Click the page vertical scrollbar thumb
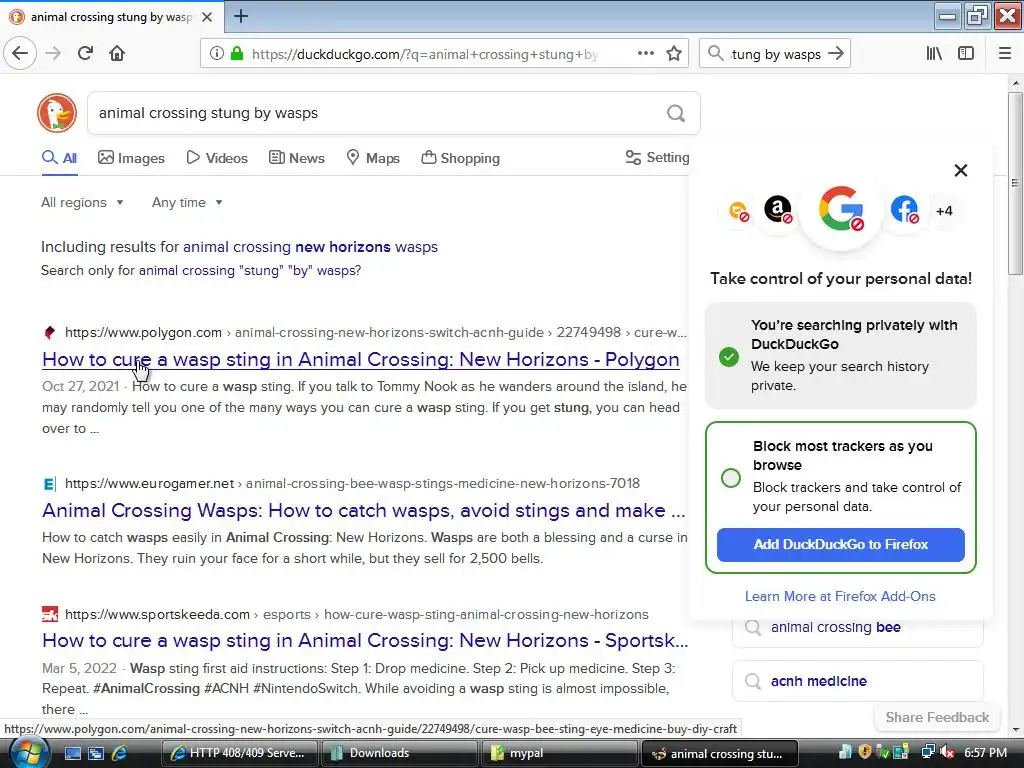Screen dimensions: 1024x768 pos(1015,183)
